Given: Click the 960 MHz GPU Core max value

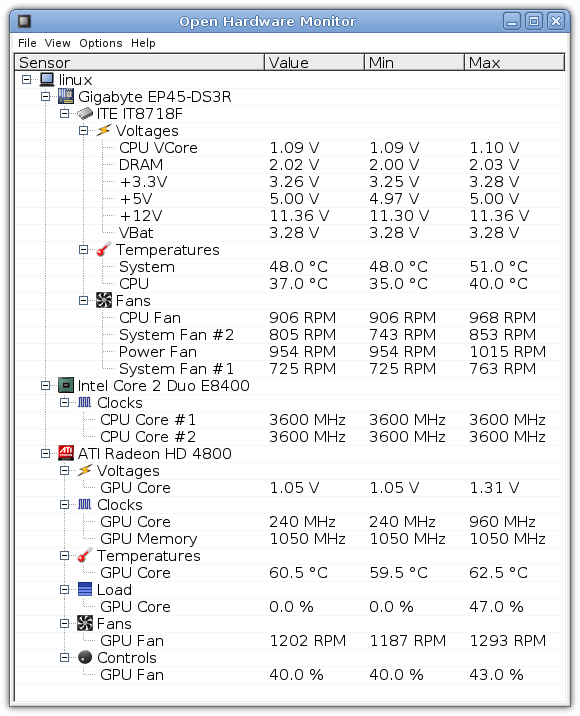Looking at the screenshot, I should coord(502,521).
